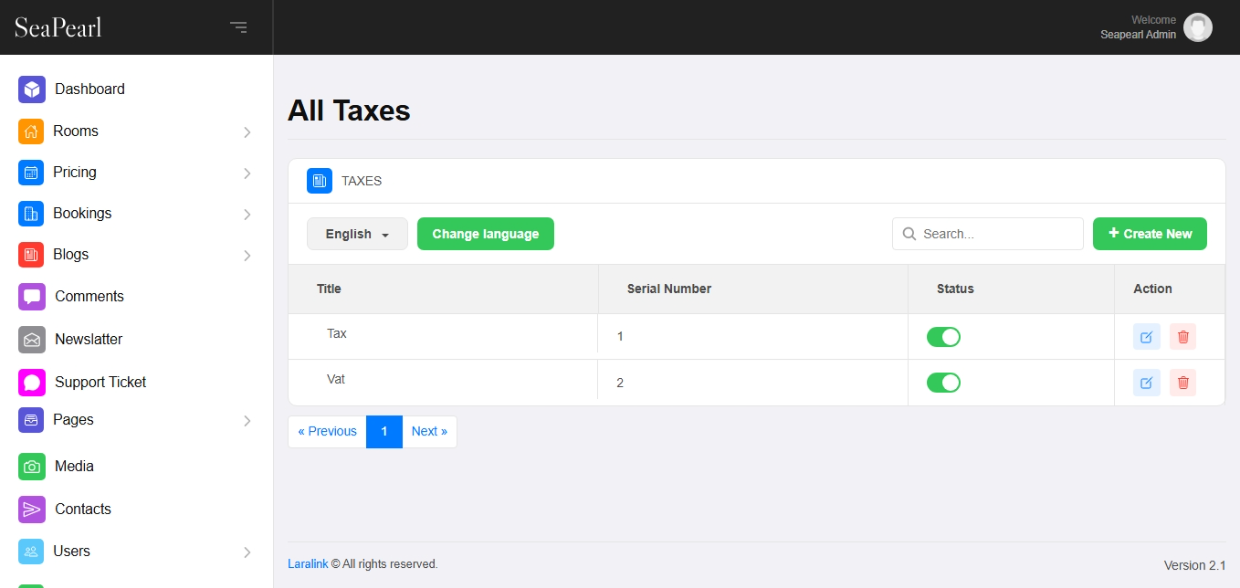Screen dimensions: 1240x588
Task: Edit the Tax row with pencil icon
Action: point(1146,337)
